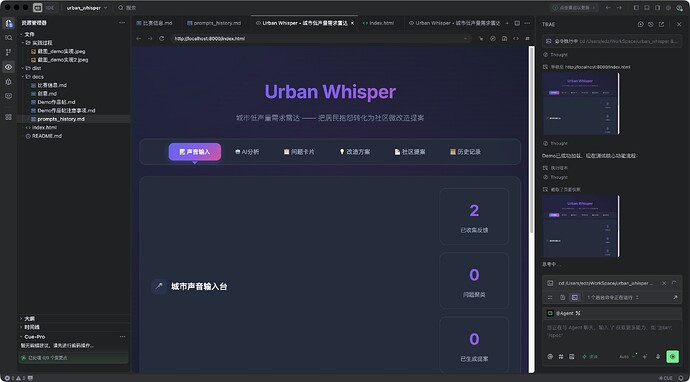The image size is (690, 382).
Task: Select the 历史记录 tab in the web app
Action: pos(465,152)
